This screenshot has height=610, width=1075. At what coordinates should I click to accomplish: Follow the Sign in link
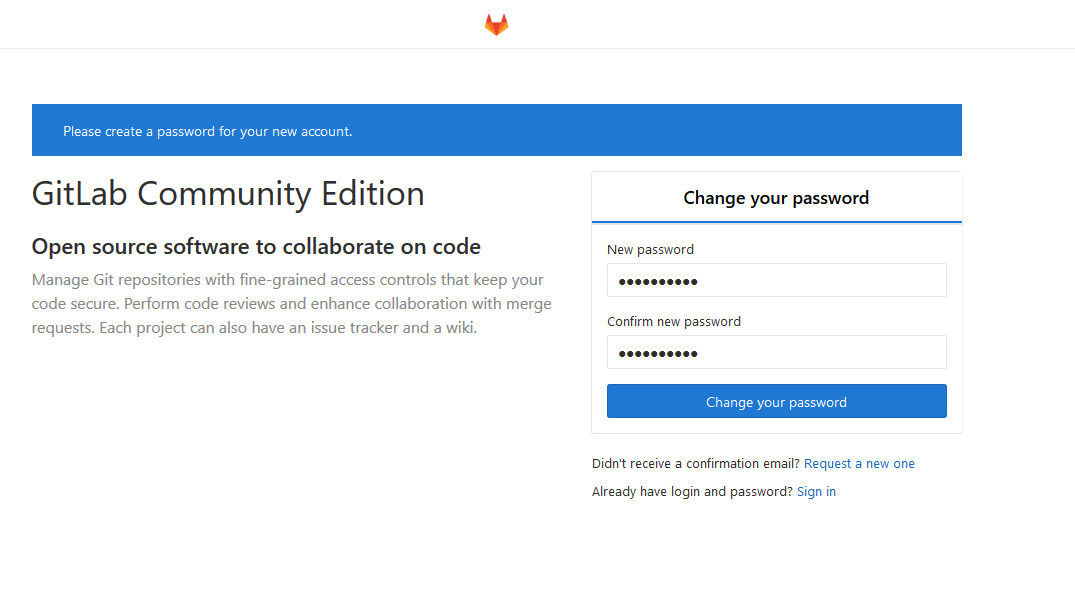(x=816, y=492)
